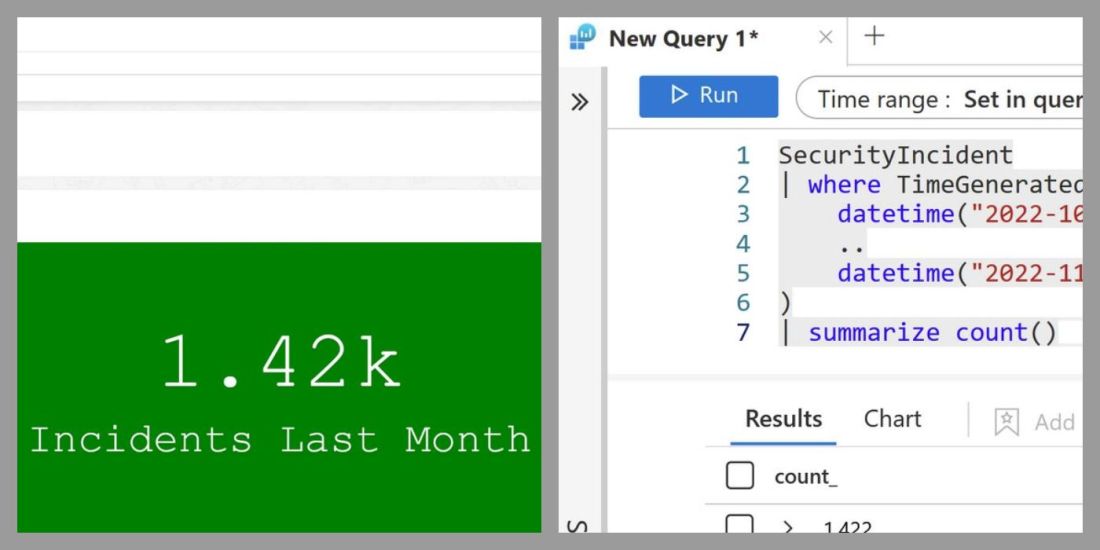Image resolution: width=1100 pixels, height=550 pixels.
Task: Click the where keyword on line 2
Action: pos(844,185)
